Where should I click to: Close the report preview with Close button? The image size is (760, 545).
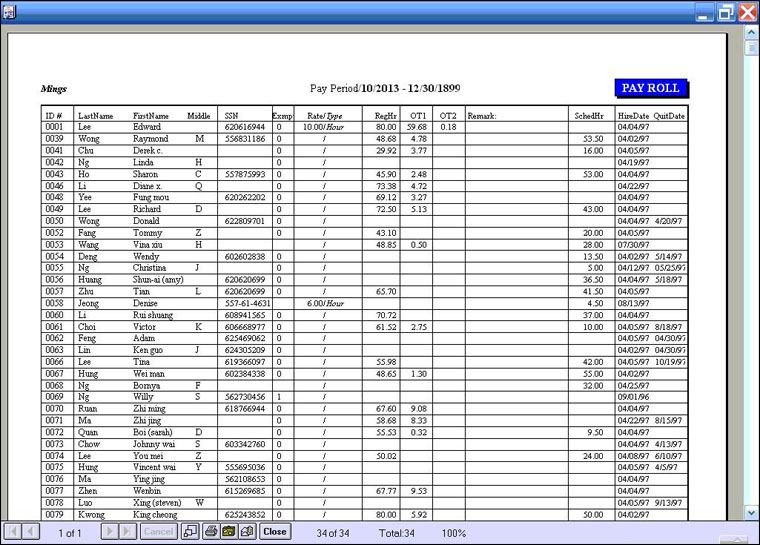tap(275, 531)
